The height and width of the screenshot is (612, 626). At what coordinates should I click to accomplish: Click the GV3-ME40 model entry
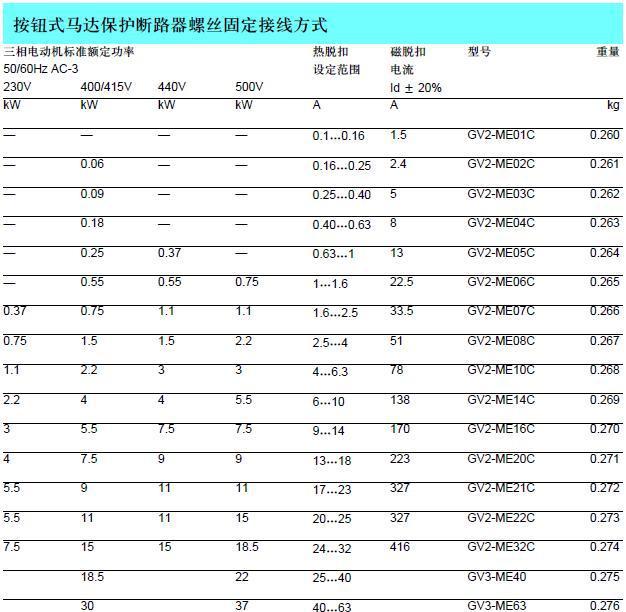tap(496, 577)
